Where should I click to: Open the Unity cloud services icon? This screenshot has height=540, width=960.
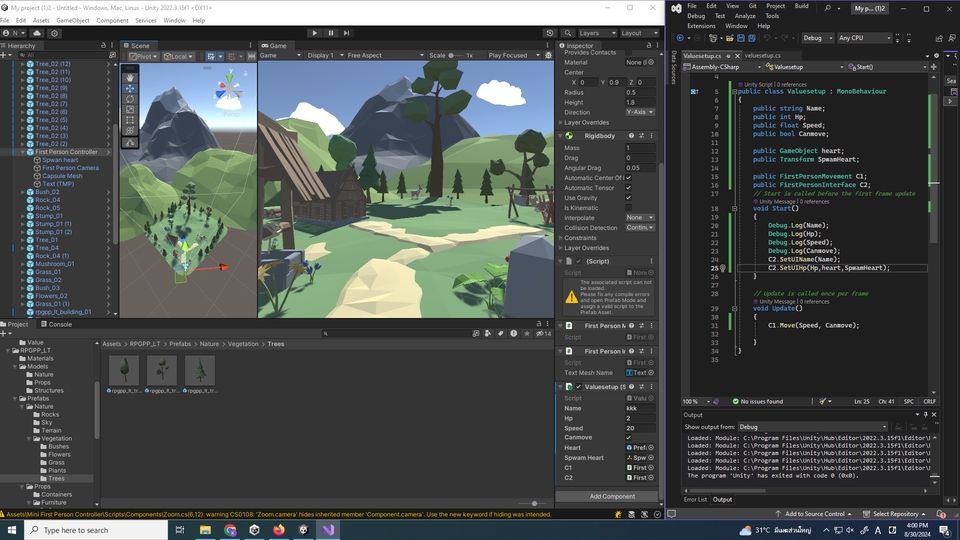[x=38, y=33]
